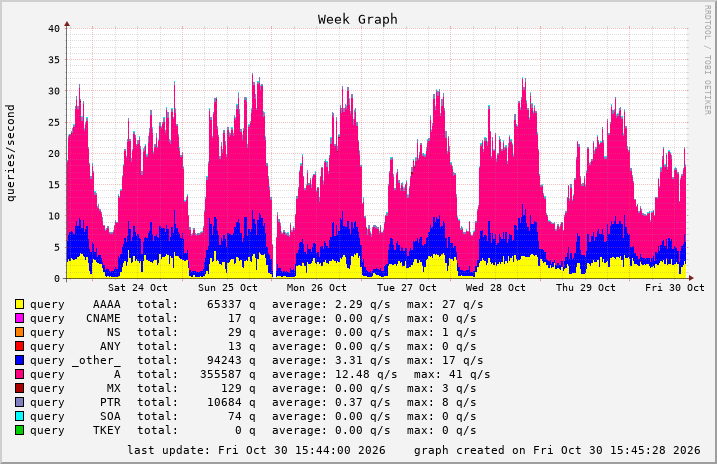Image resolution: width=717 pixels, height=464 pixels.
Task: Click the y-axis value 25
Action: click(x=54, y=122)
